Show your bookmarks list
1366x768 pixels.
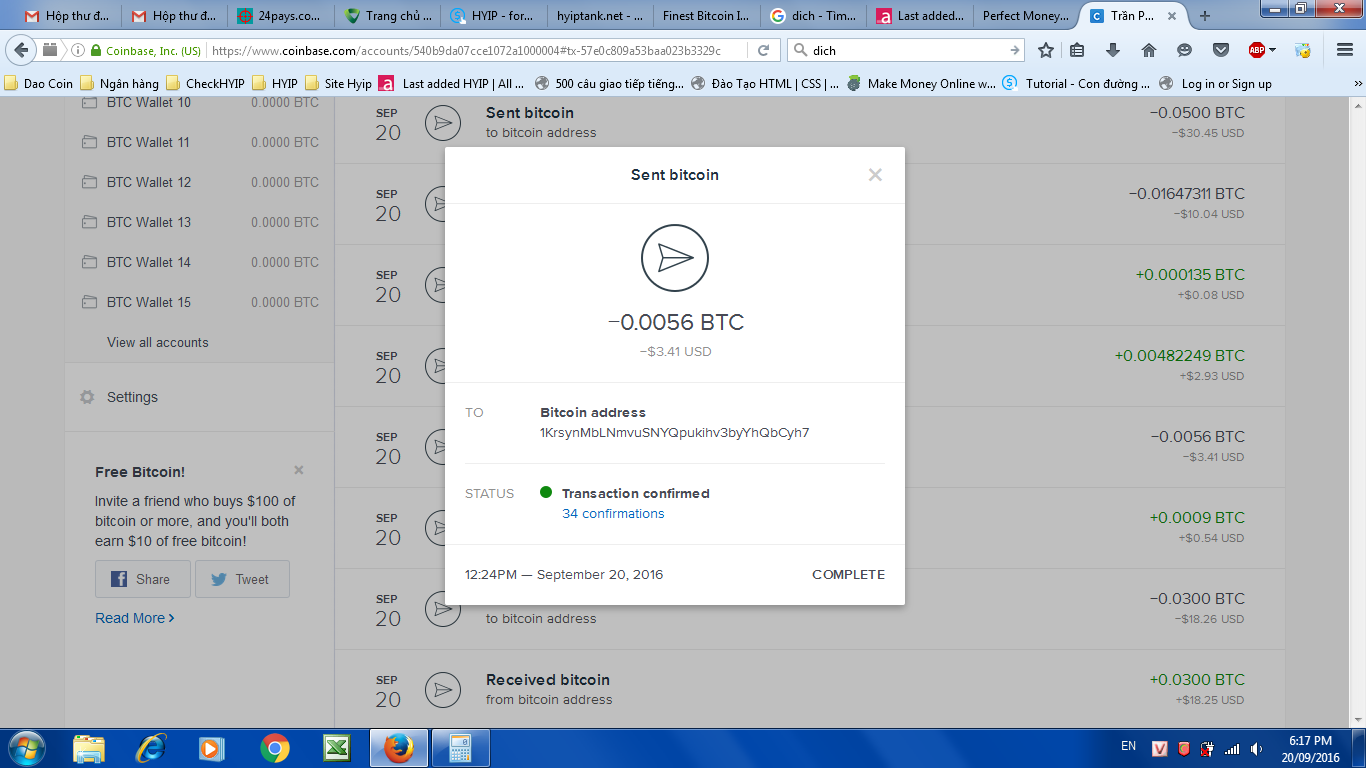pos(1077,50)
